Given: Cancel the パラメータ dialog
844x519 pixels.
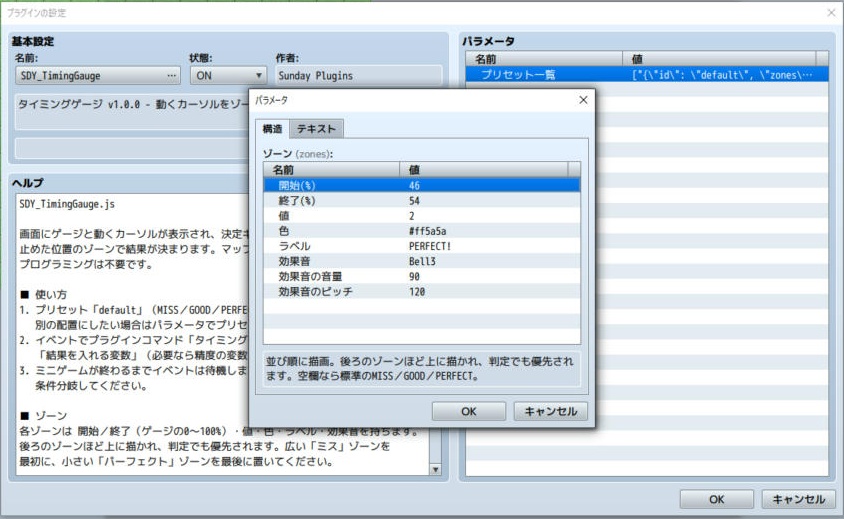Looking at the screenshot, I should [x=550, y=411].
